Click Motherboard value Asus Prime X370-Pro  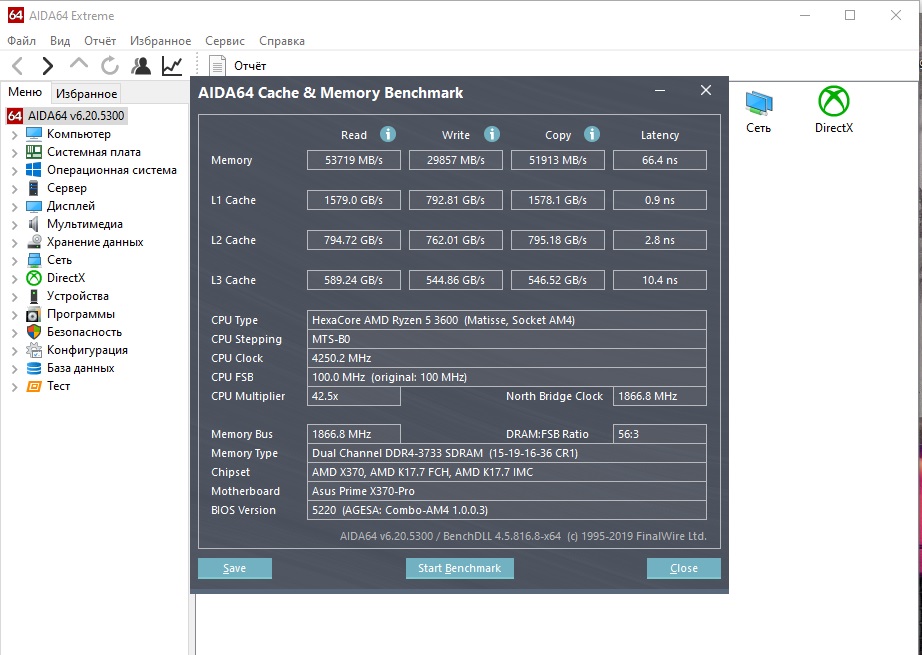[x=506, y=491]
